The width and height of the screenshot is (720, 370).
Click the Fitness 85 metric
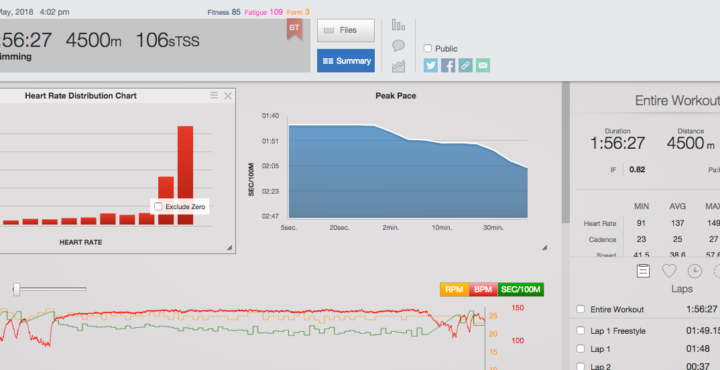point(224,12)
